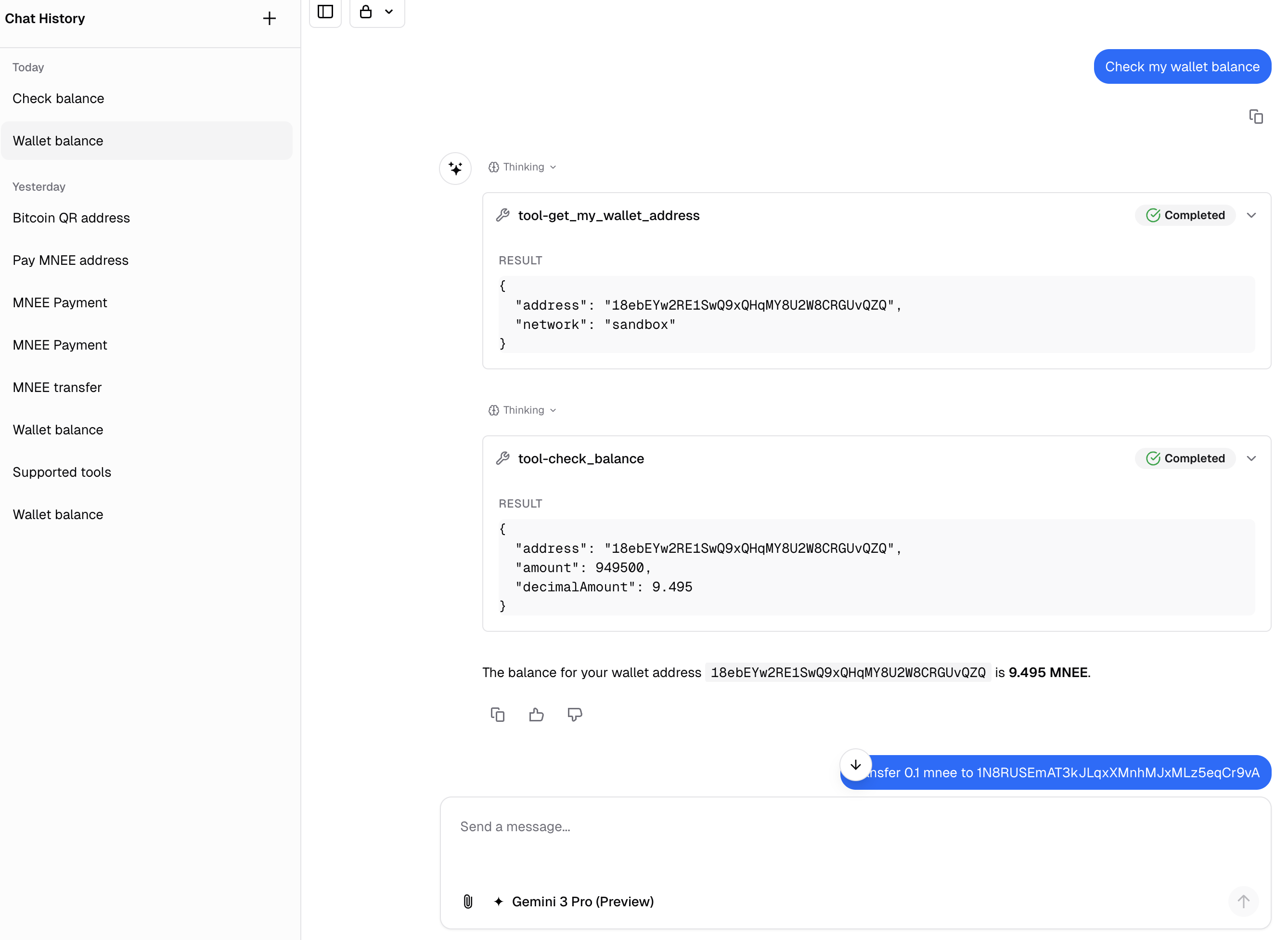Copy the assistant response
Screen dimensions: 1288x940
pos(498,715)
